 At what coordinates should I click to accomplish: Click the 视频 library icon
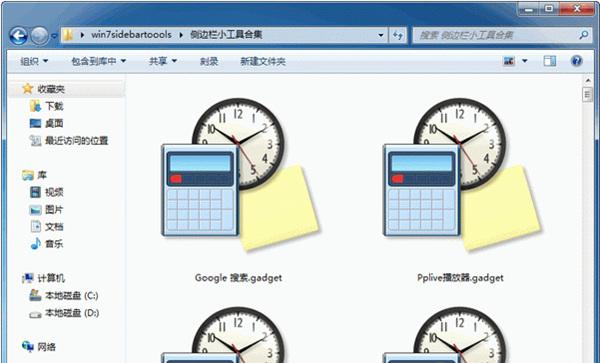pyautogui.click(x=35, y=192)
